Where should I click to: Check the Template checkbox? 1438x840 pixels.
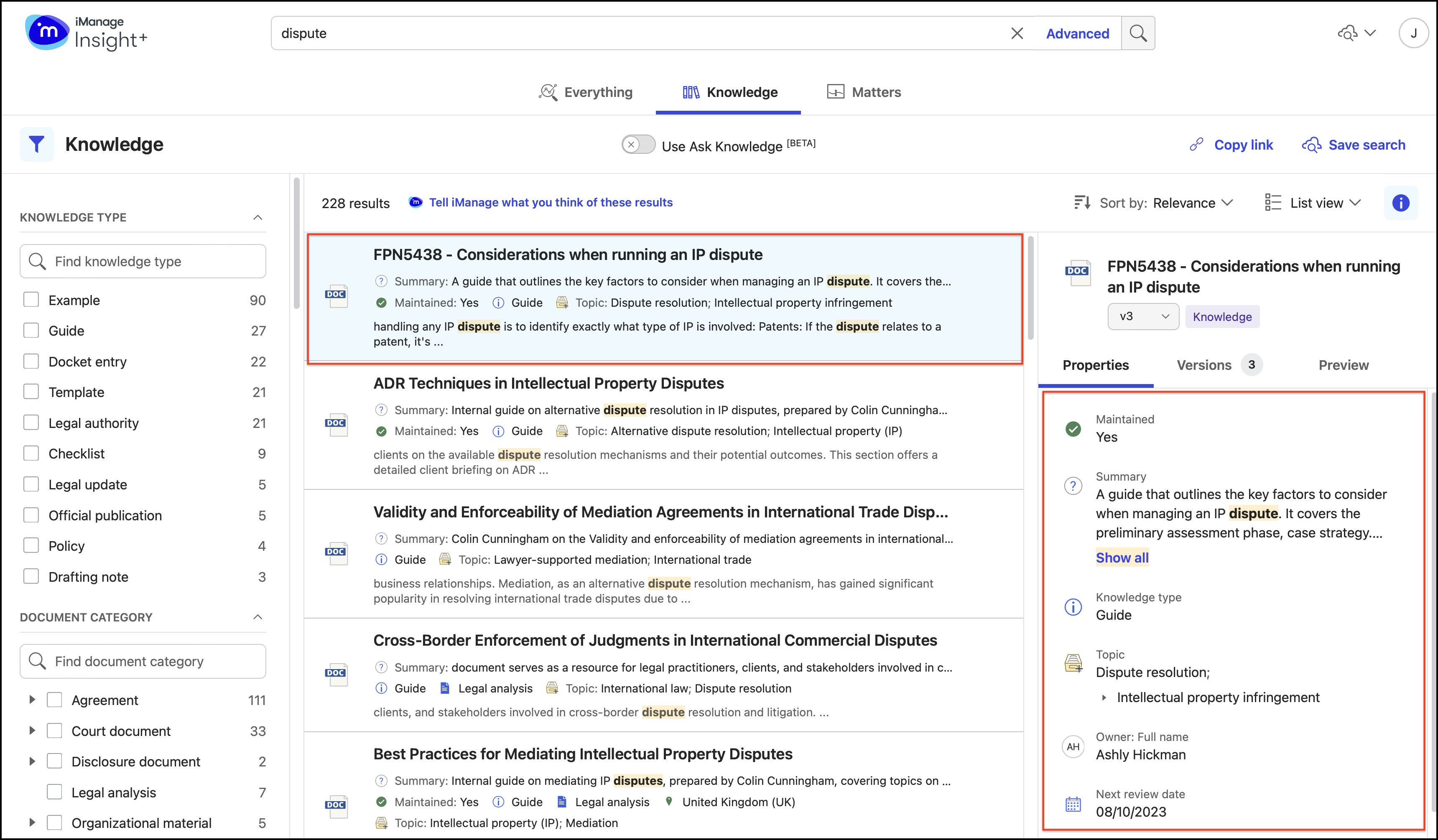pos(31,392)
